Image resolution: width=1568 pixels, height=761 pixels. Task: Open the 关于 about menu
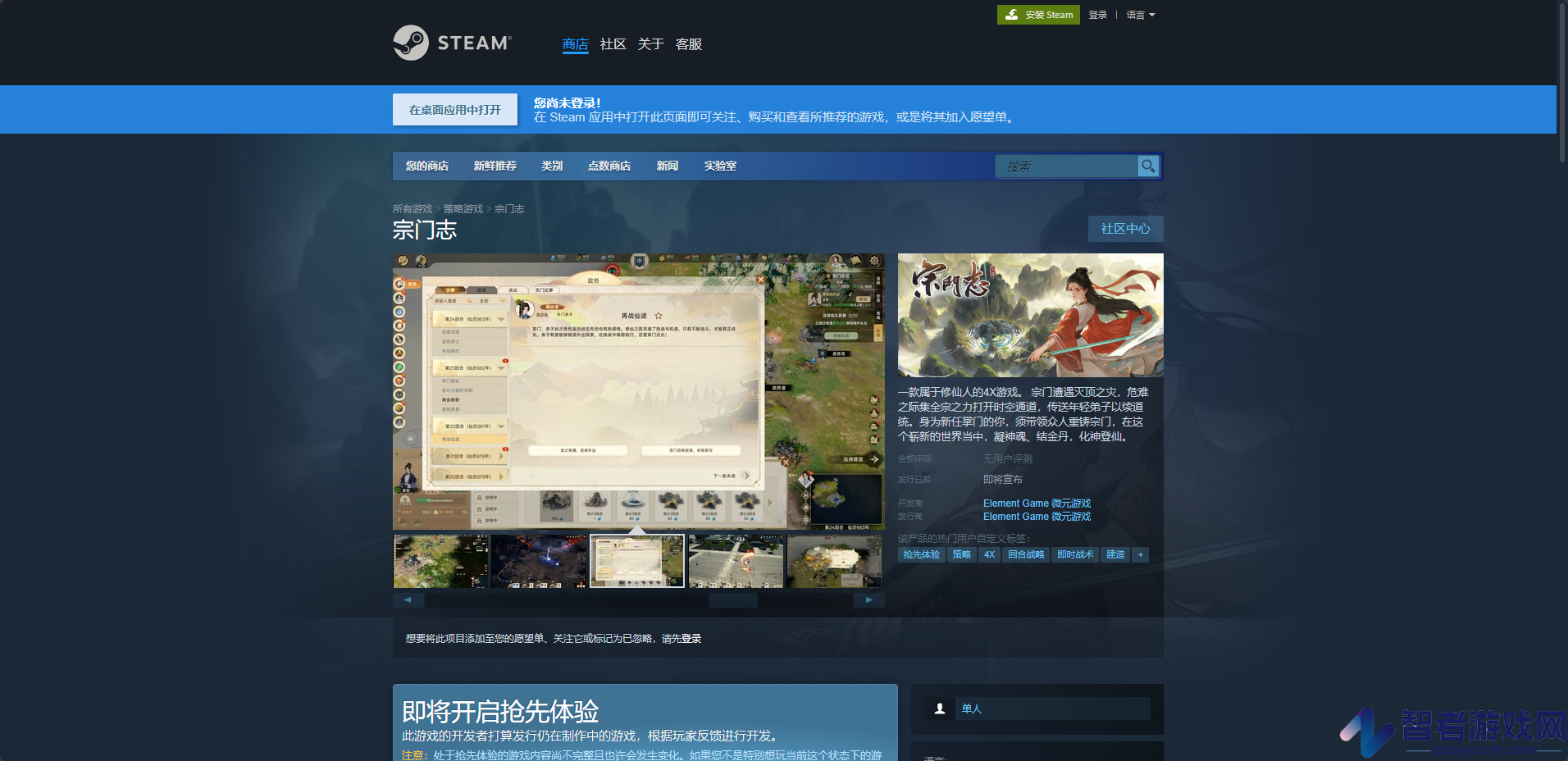pyautogui.click(x=650, y=44)
